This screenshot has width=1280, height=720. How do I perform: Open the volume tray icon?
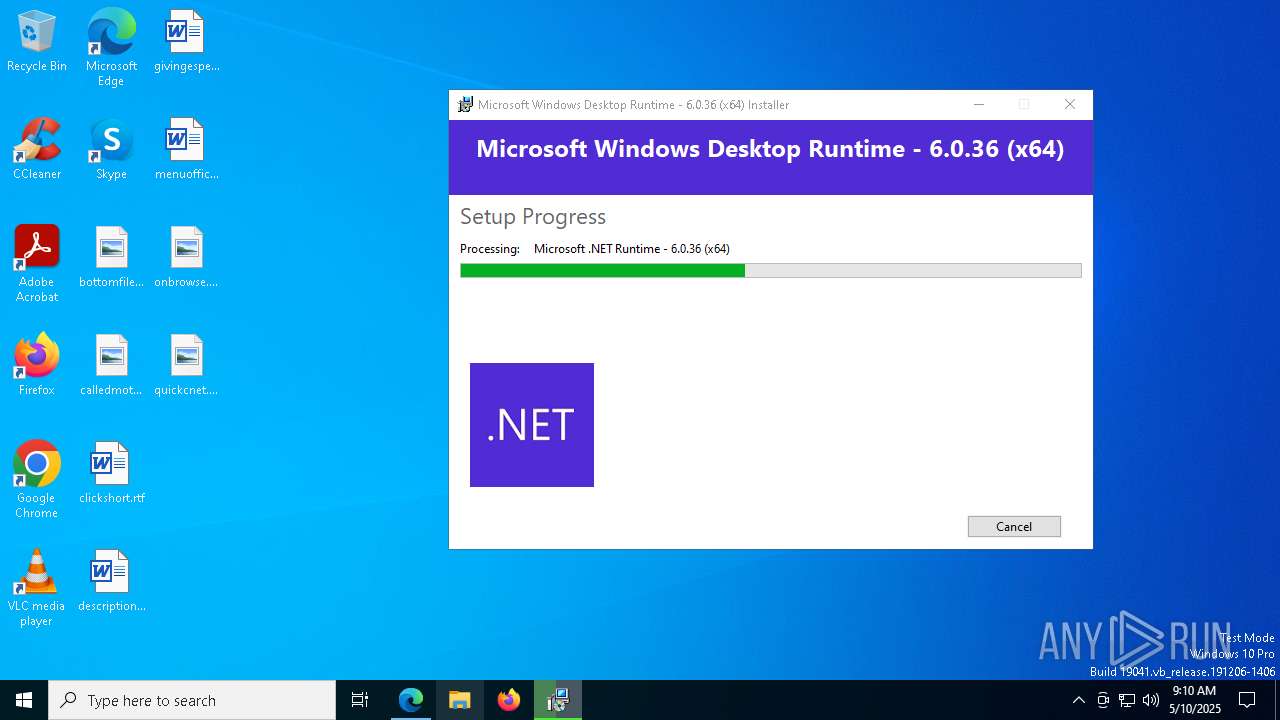point(1151,700)
